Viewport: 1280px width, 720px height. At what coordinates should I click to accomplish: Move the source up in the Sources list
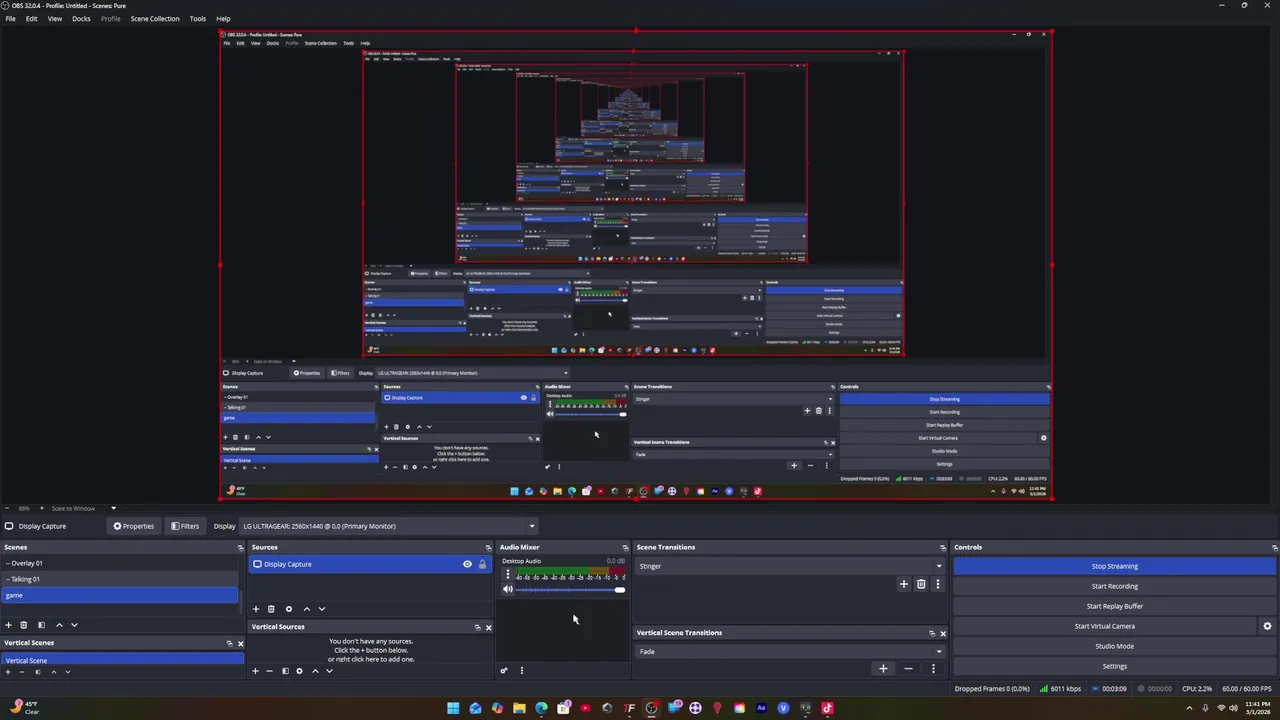307,609
